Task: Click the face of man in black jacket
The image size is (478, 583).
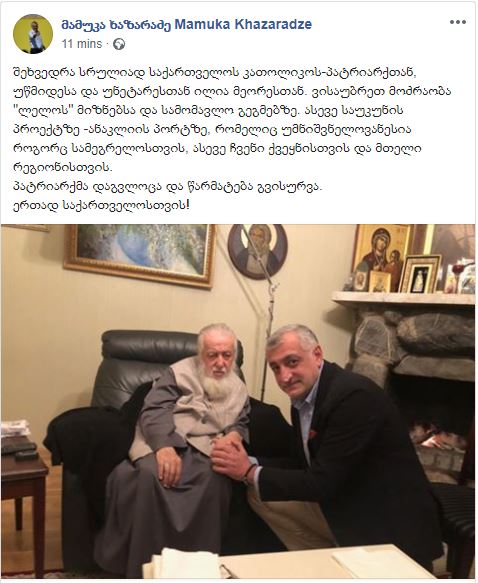Action: coord(295,370)
